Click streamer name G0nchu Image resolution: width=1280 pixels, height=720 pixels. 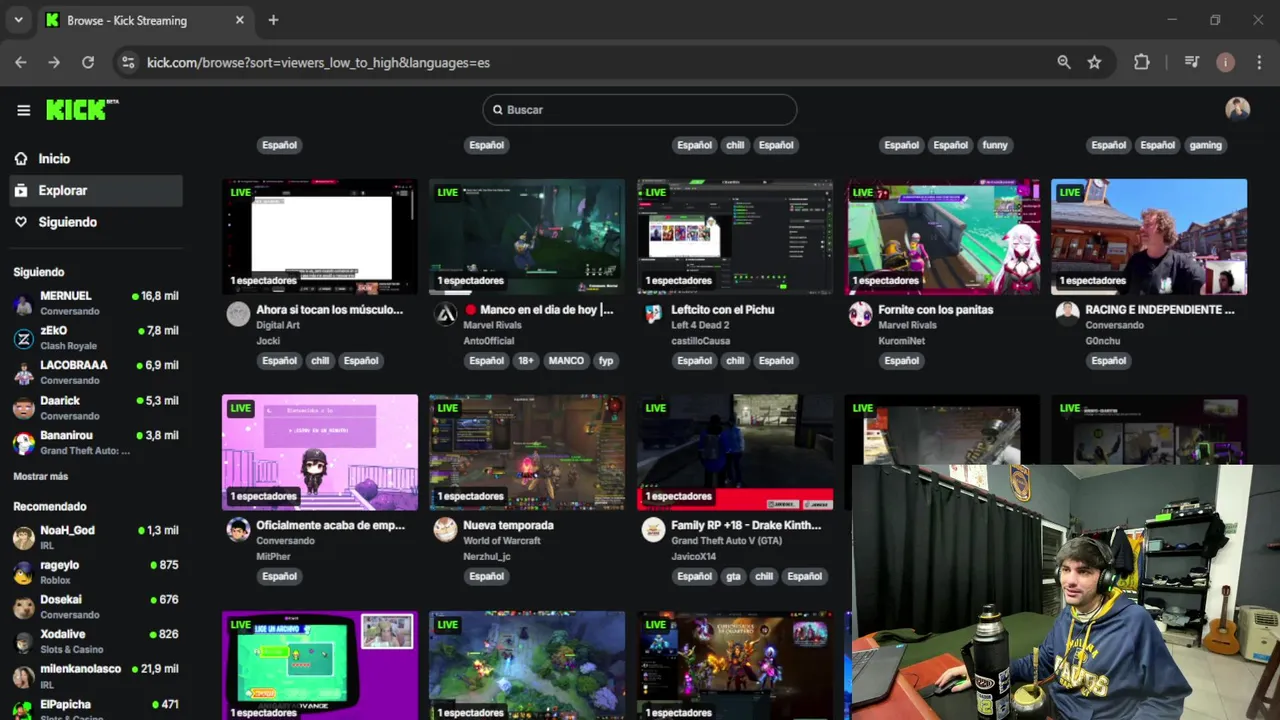(x=1102, y=341)
